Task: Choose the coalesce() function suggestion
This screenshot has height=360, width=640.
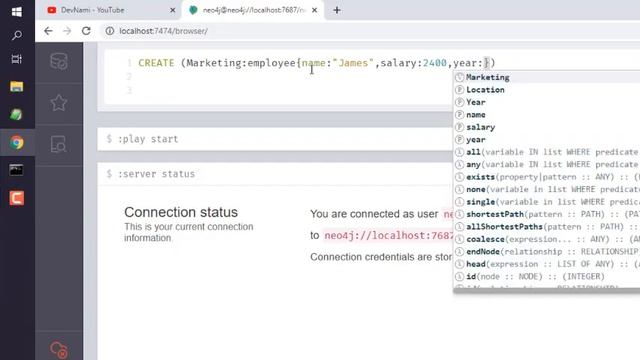Action: tap(547, 239)
